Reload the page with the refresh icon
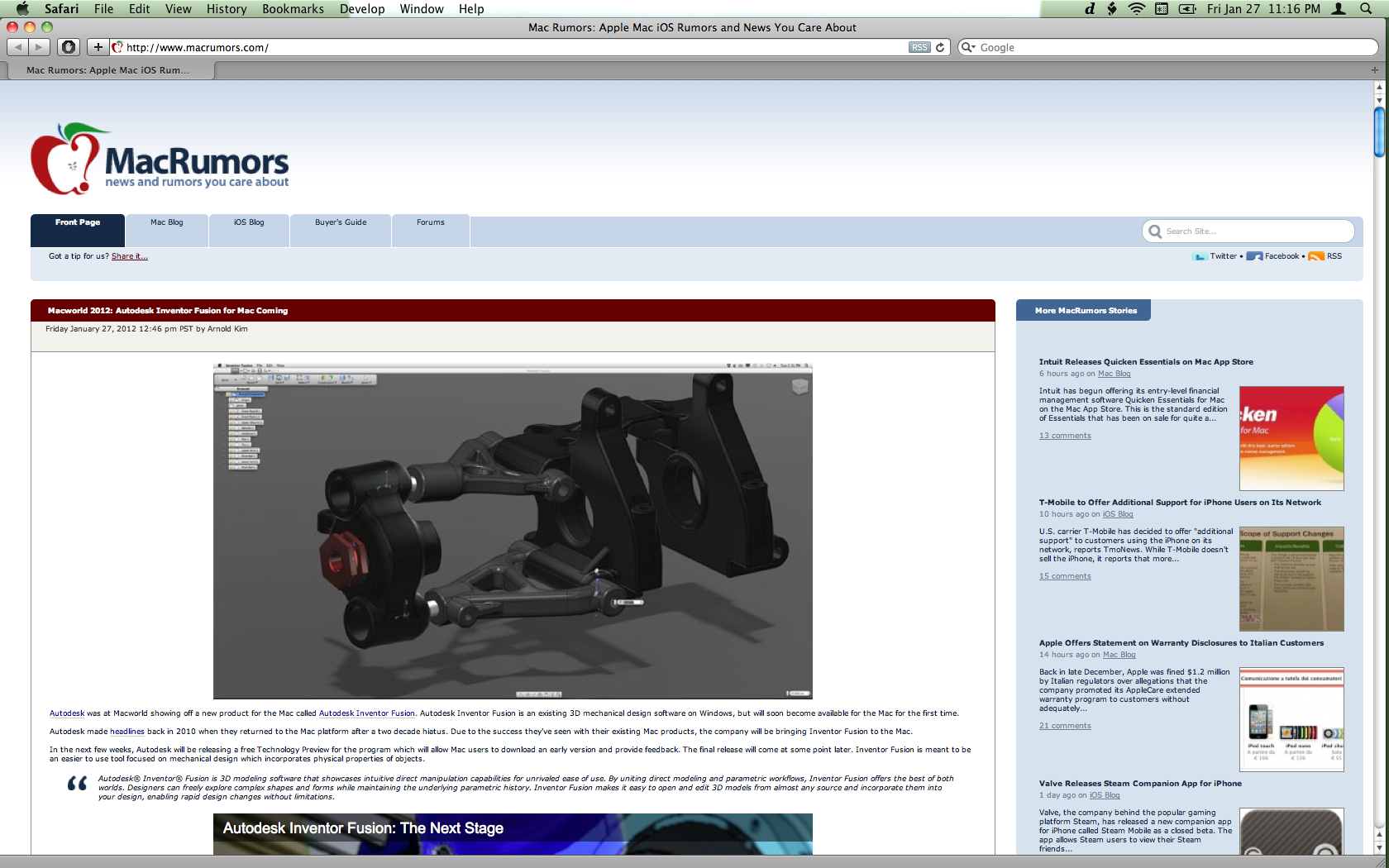The image size is (1389, 868). point(940,47)
